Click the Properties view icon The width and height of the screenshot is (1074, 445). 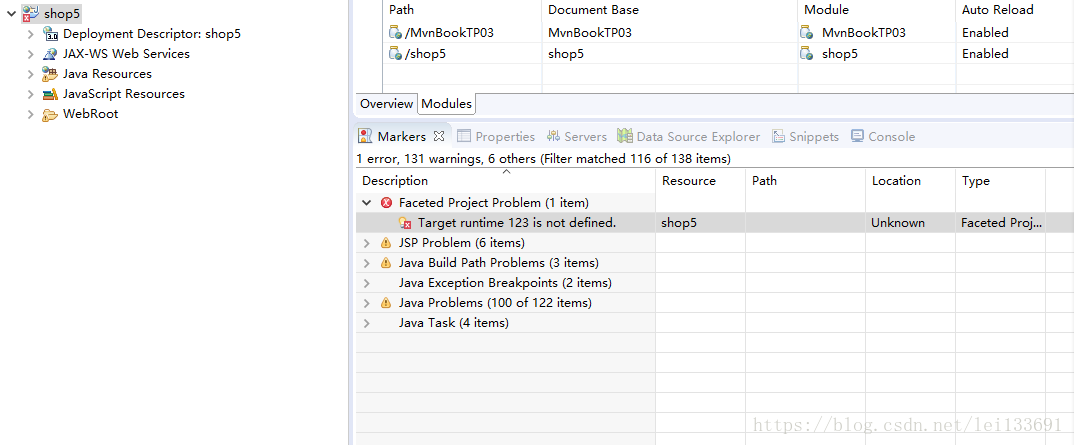pyautogui.click(x=464, y=136)
